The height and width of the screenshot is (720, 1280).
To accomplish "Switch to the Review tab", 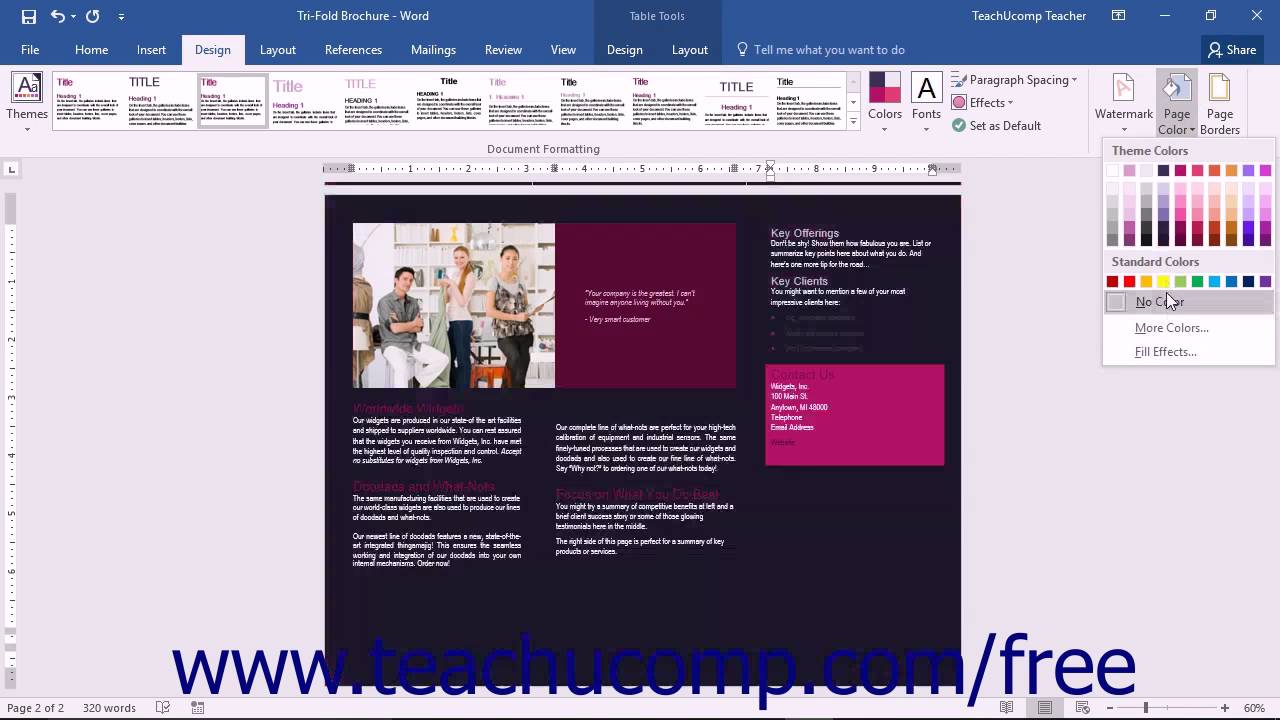I will pos(503,49).
